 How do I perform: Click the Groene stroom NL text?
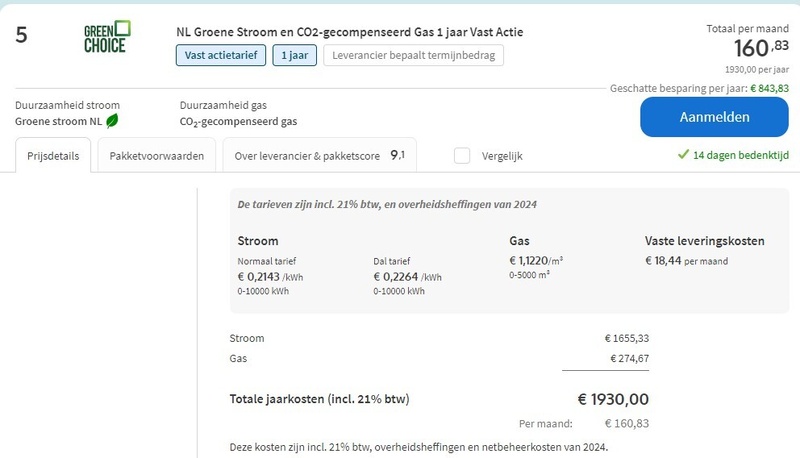coord(58,121)
